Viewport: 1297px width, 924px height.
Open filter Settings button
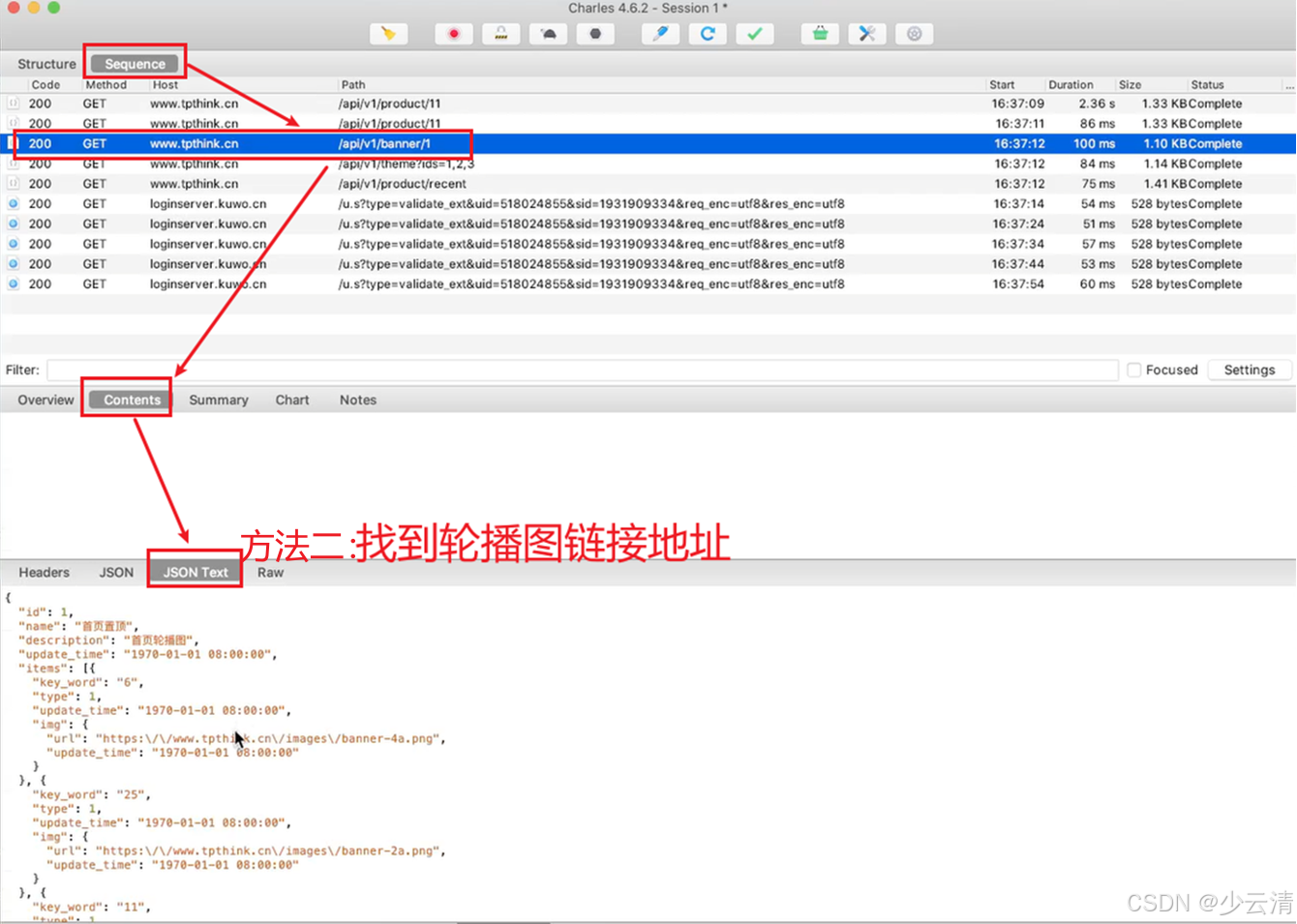[1250, 370]
